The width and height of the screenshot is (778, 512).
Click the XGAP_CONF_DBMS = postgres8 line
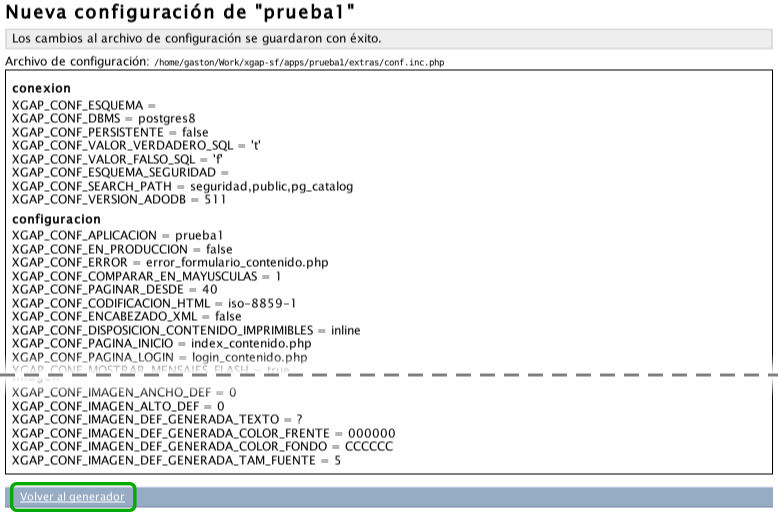click(103, 118)
